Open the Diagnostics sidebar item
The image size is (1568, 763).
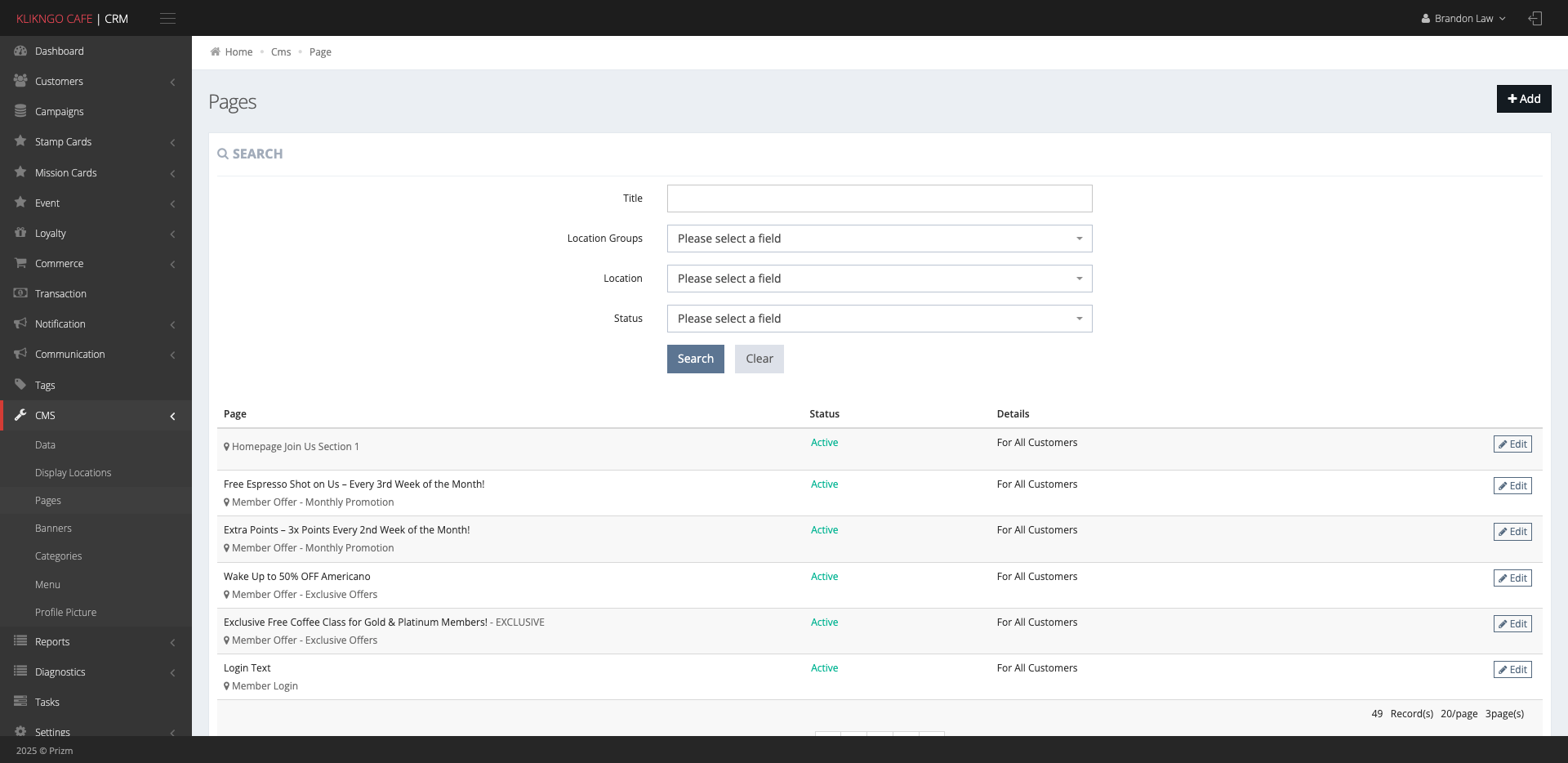[x=96, y=672]
